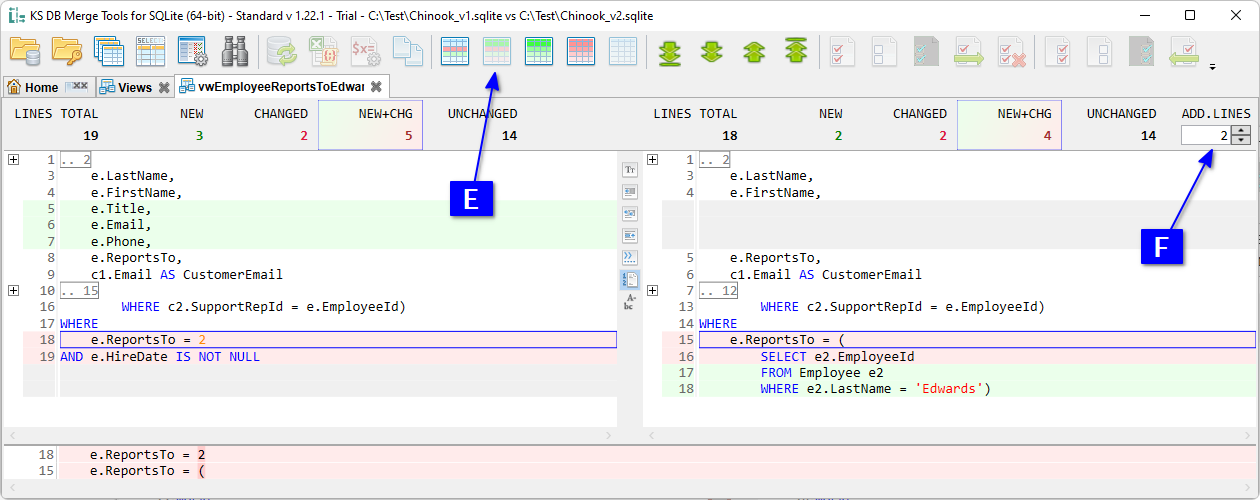Click the open database folder icon
The image size is (1260, 500).
25,51
